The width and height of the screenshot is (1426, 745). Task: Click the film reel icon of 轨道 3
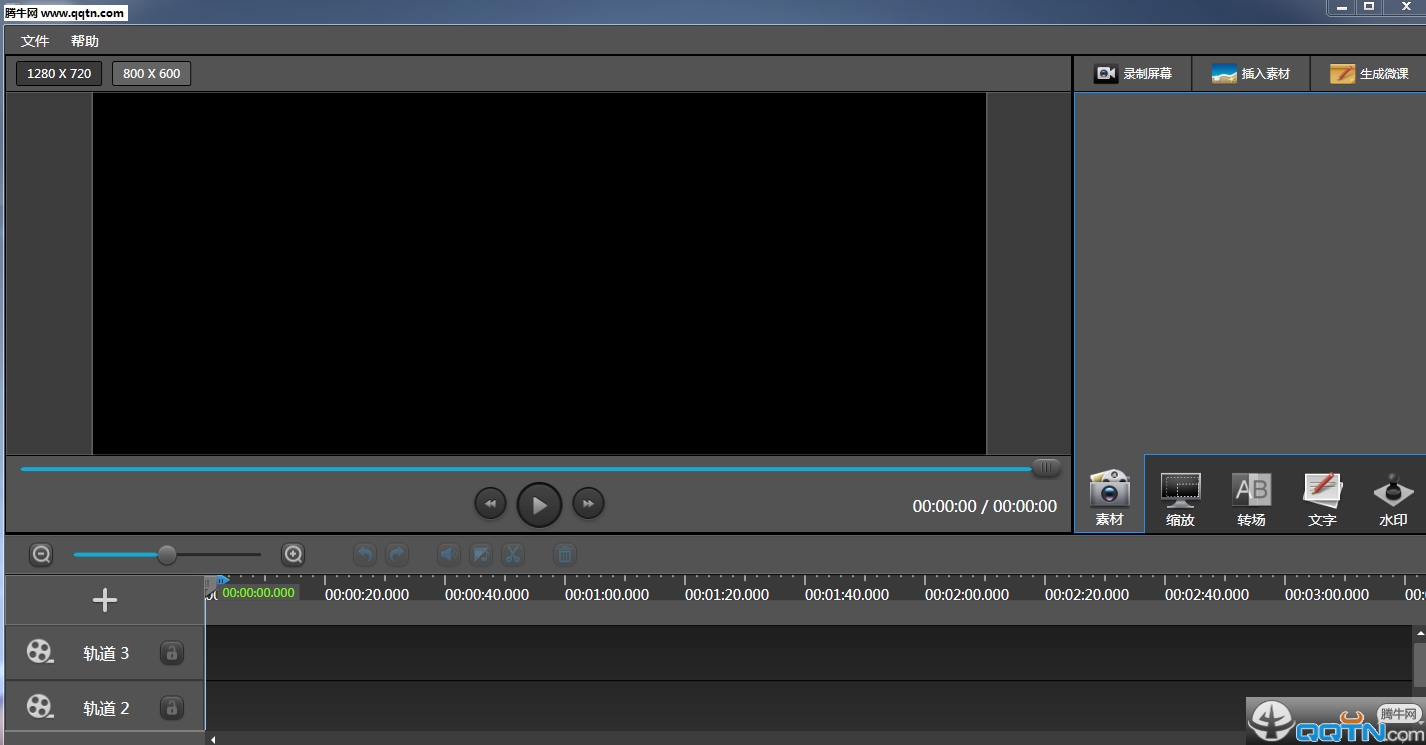coord(39,653)
